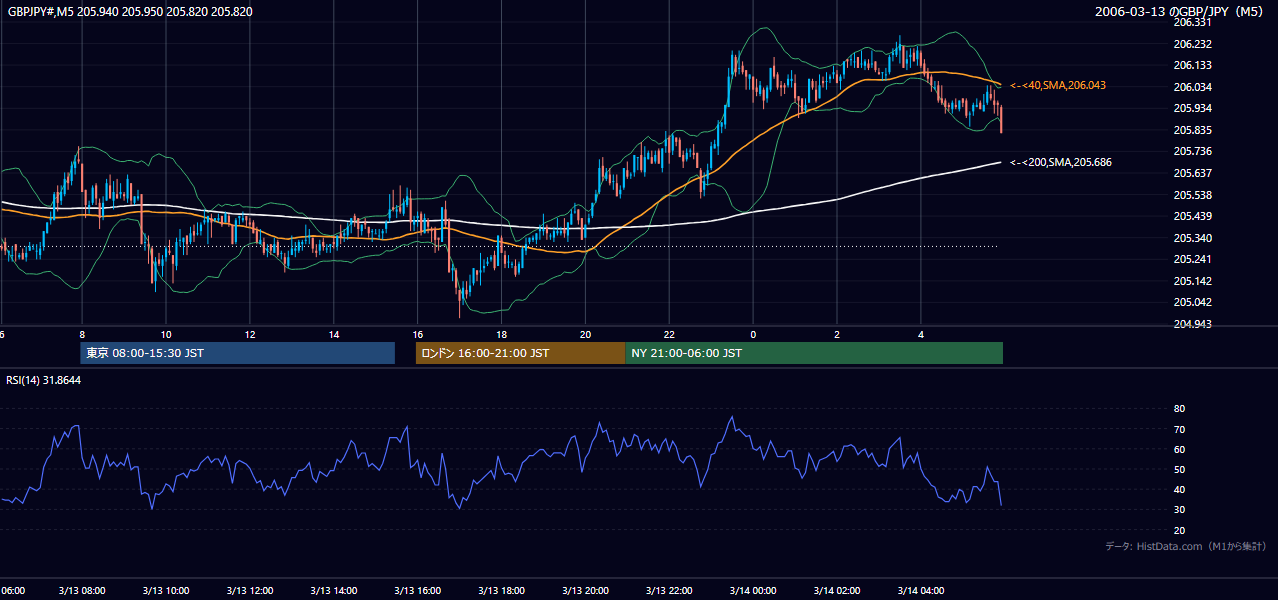Select the ロンドン 16:00-21:00 JST session bar
Screen dimensions: 1278x600
pos(520,353)
